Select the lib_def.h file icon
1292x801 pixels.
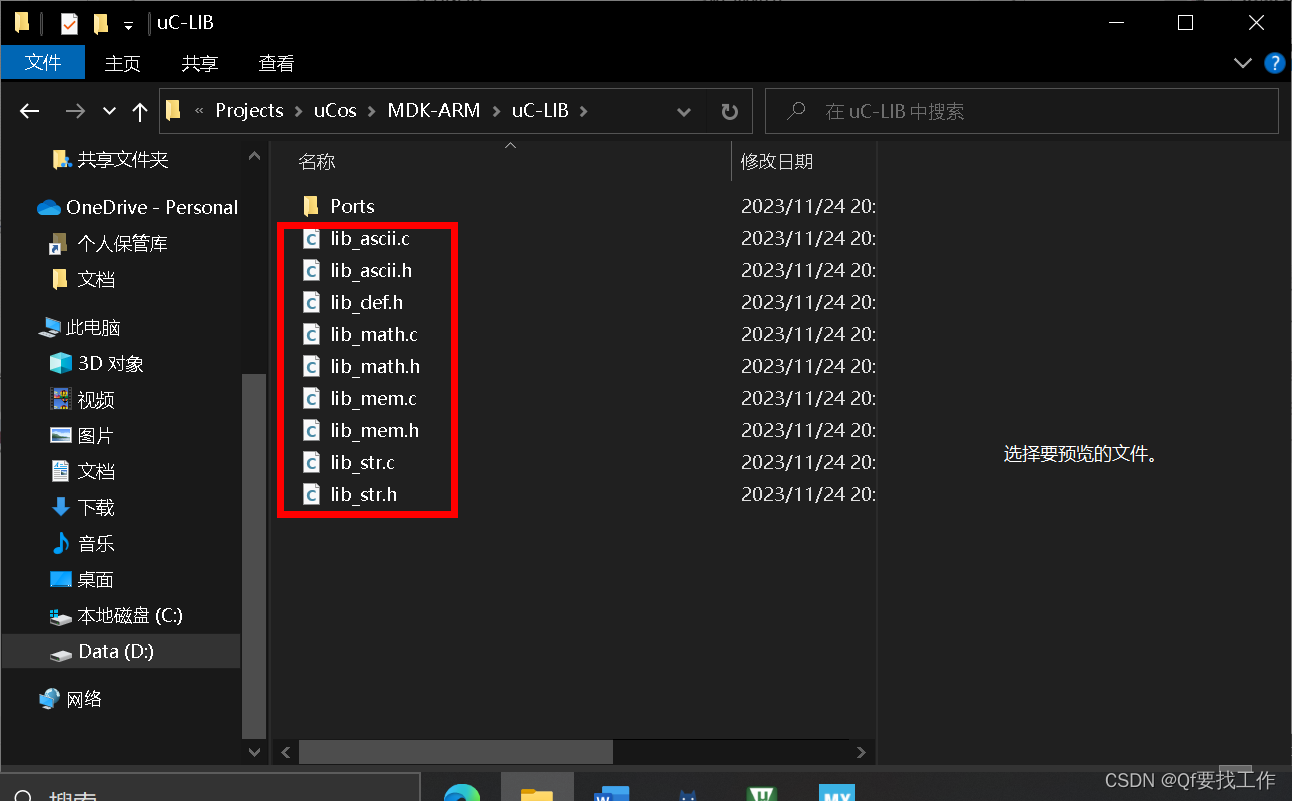pos(311,303)
